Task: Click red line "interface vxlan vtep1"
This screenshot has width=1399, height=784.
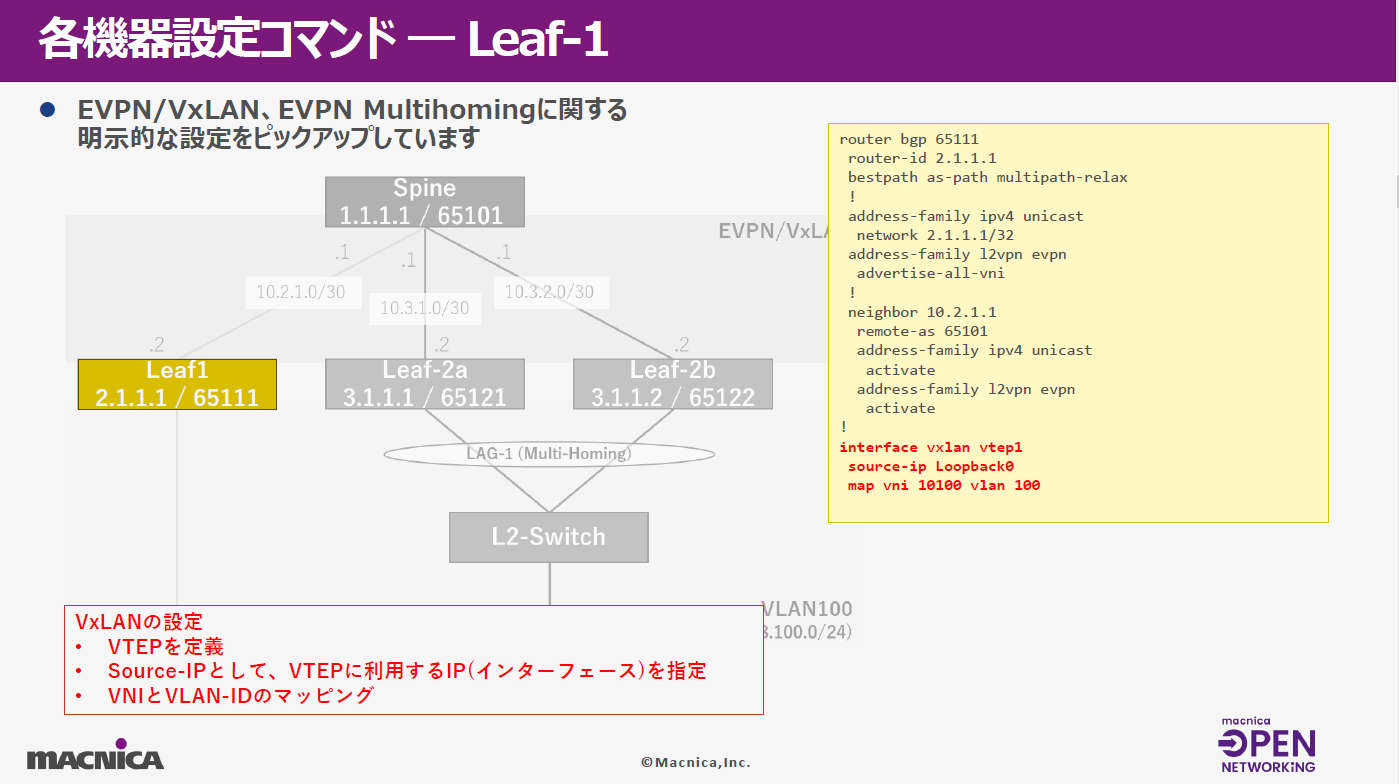Action: pos(931,447)
